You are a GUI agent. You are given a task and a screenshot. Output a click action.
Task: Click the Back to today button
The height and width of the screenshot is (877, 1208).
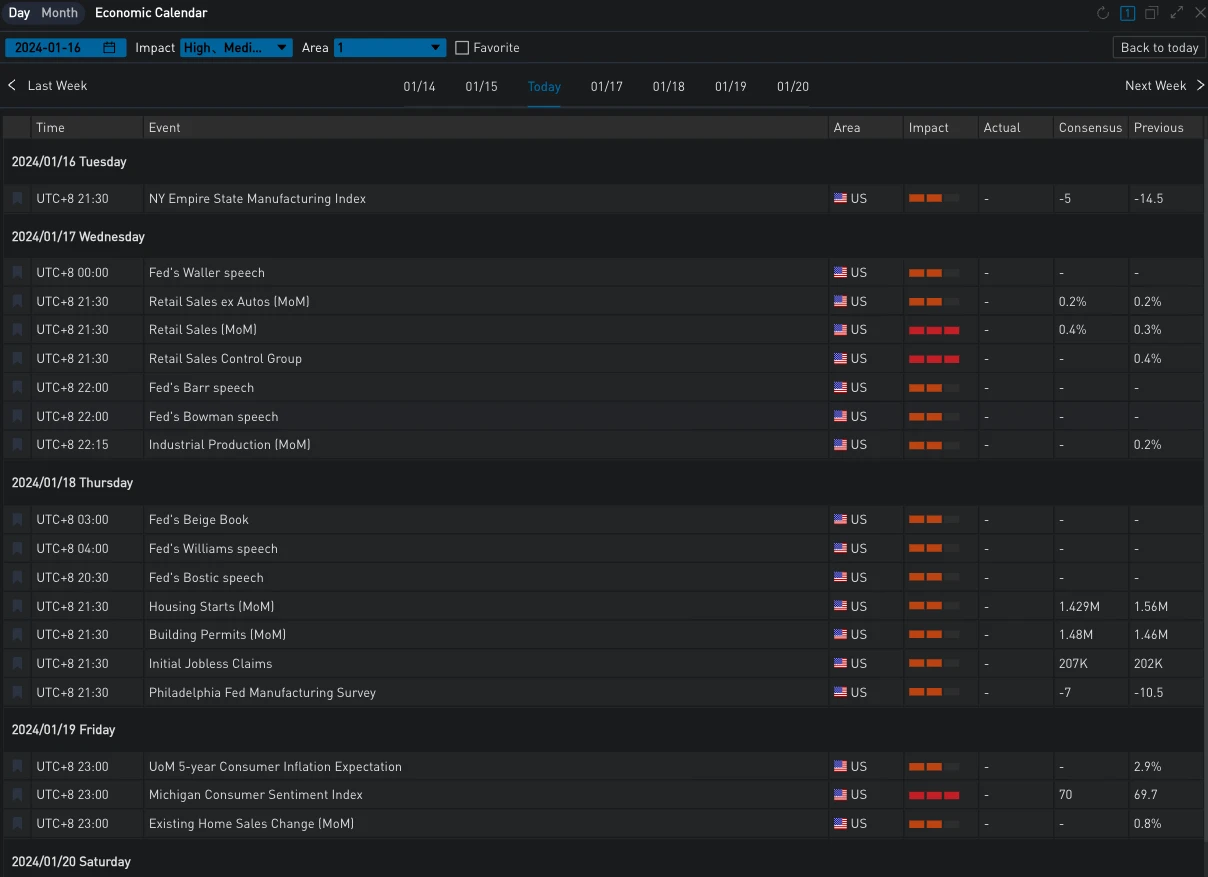[x=1158, y=48]
